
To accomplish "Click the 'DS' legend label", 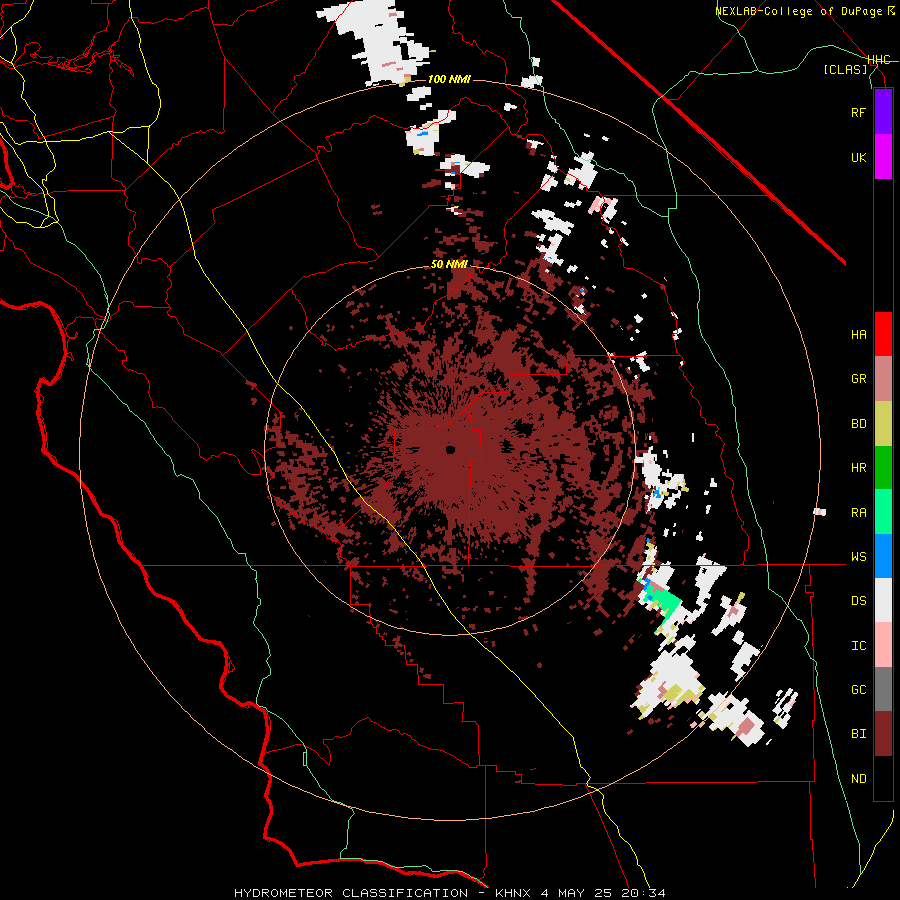I will [858, 600].
